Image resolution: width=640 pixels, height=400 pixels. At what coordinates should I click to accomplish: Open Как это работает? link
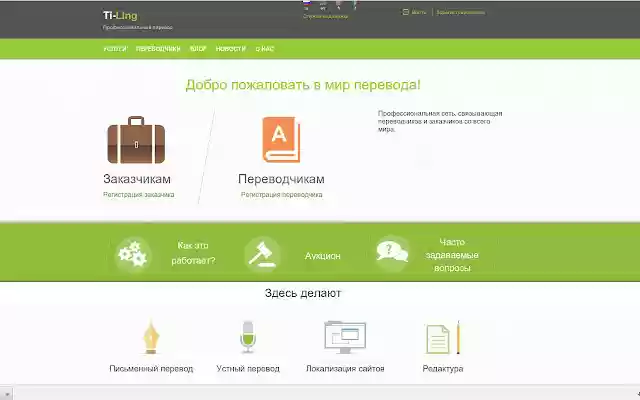click(193, 253)
